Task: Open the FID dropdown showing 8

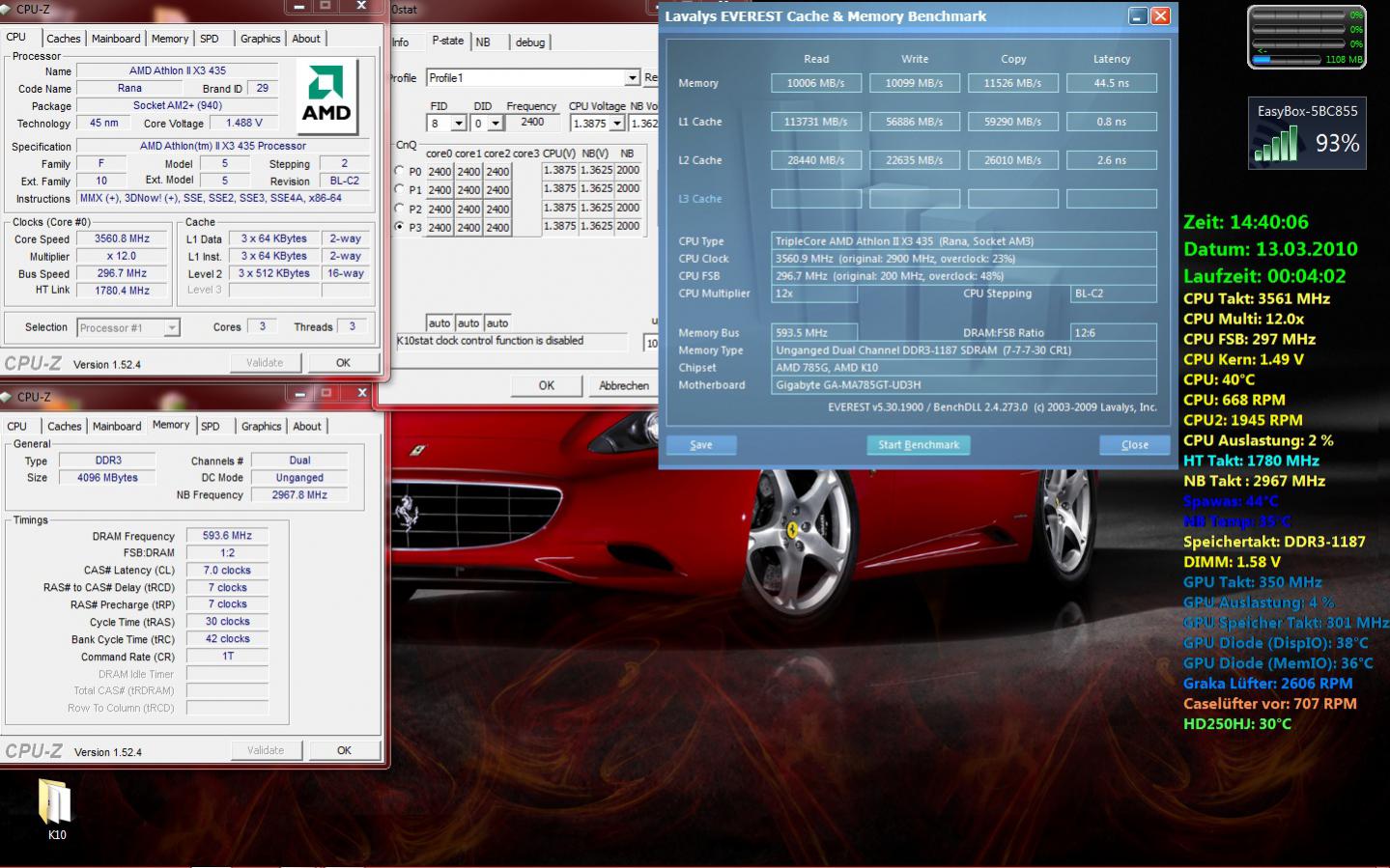Action: pos(459,124)
